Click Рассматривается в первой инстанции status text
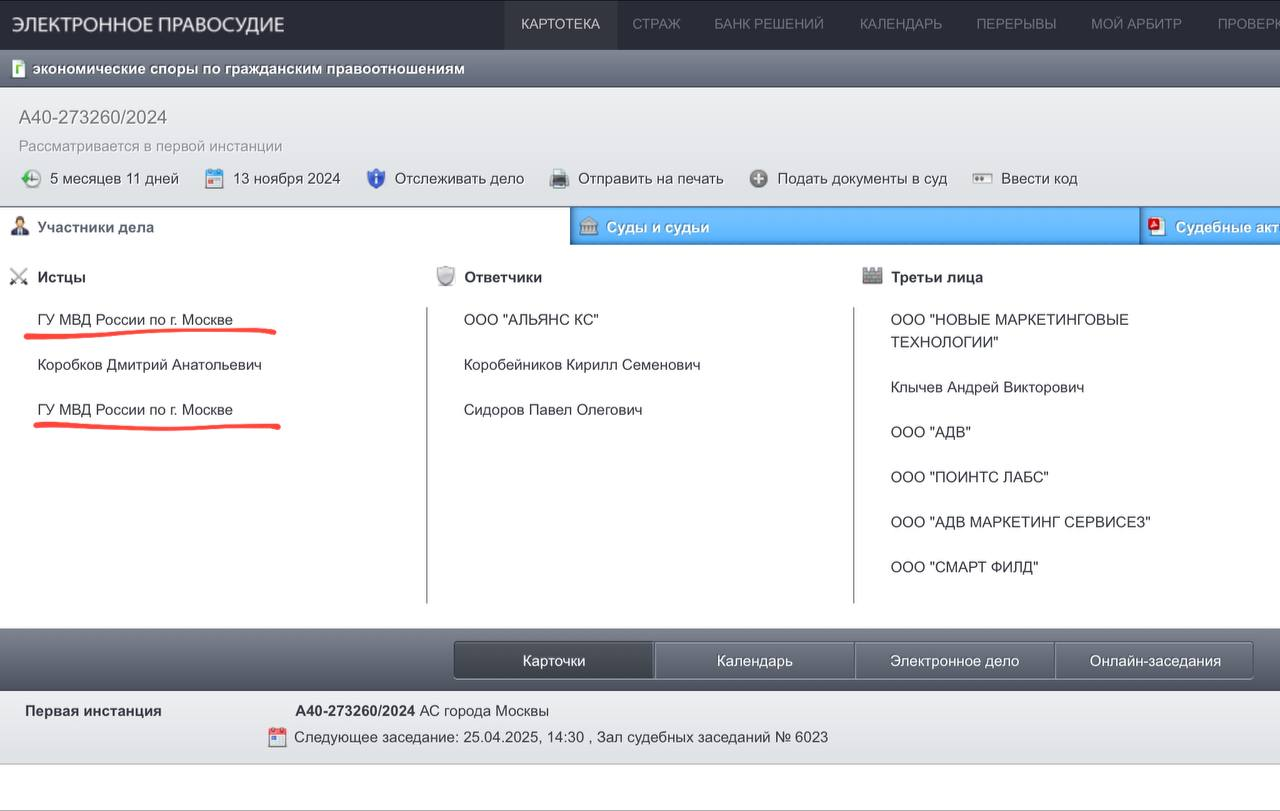Viewport: 1280px width, 811px height. click(150, 146)
